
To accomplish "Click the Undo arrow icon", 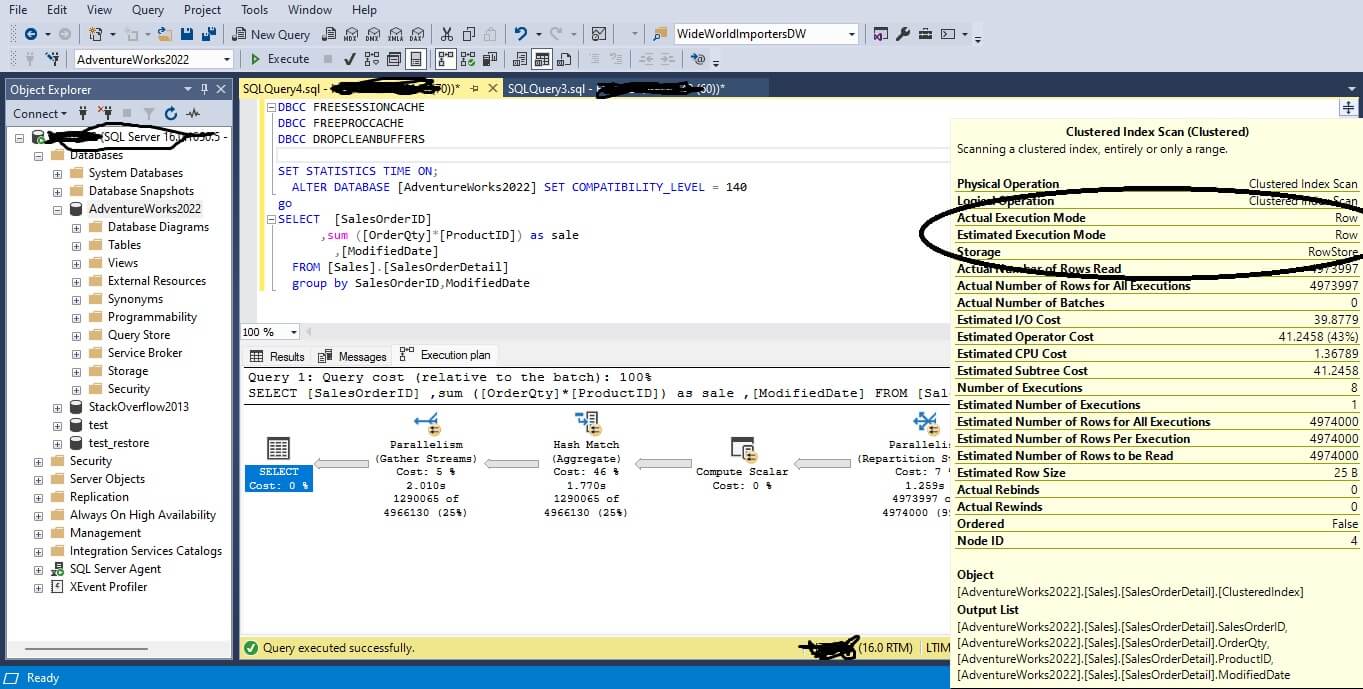I will [x=521, y=34].
